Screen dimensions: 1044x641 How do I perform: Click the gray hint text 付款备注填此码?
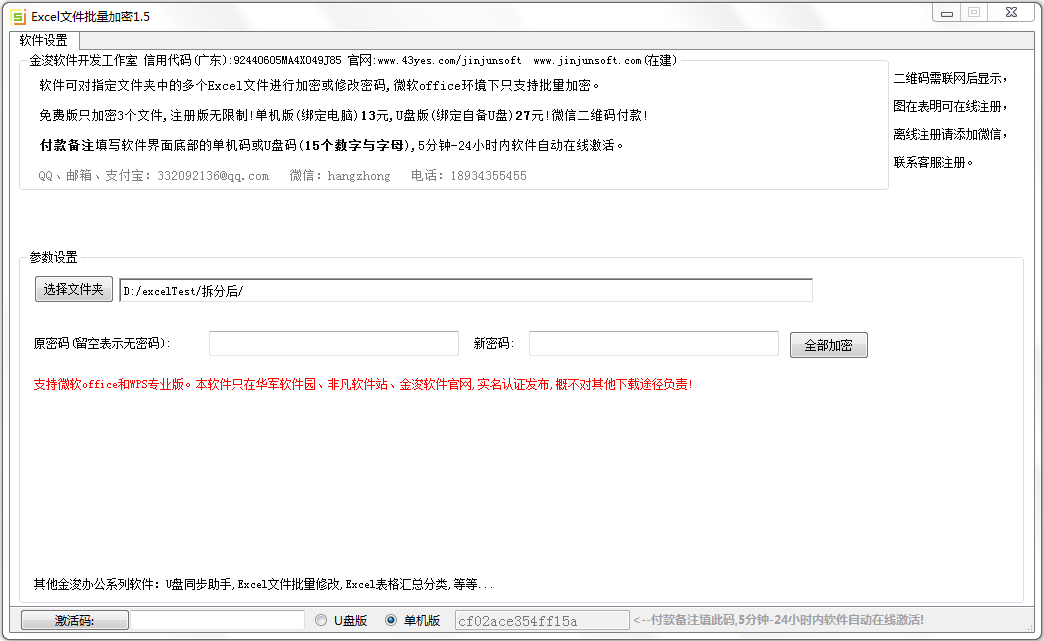click(778, 620)
